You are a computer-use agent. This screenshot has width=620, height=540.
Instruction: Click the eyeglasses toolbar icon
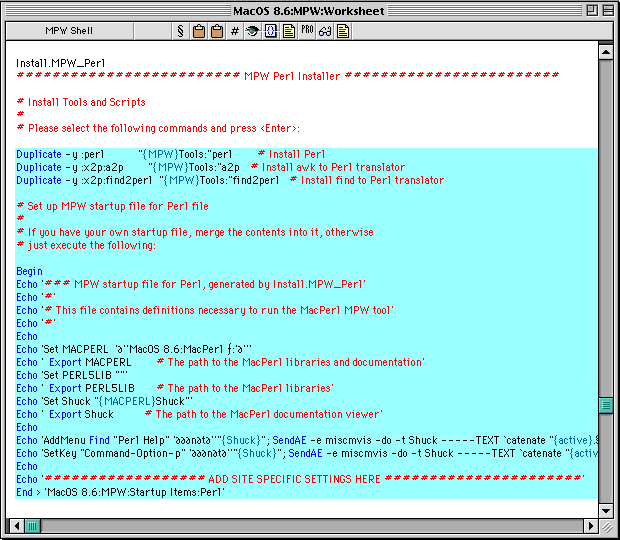[x=325, y=31]
